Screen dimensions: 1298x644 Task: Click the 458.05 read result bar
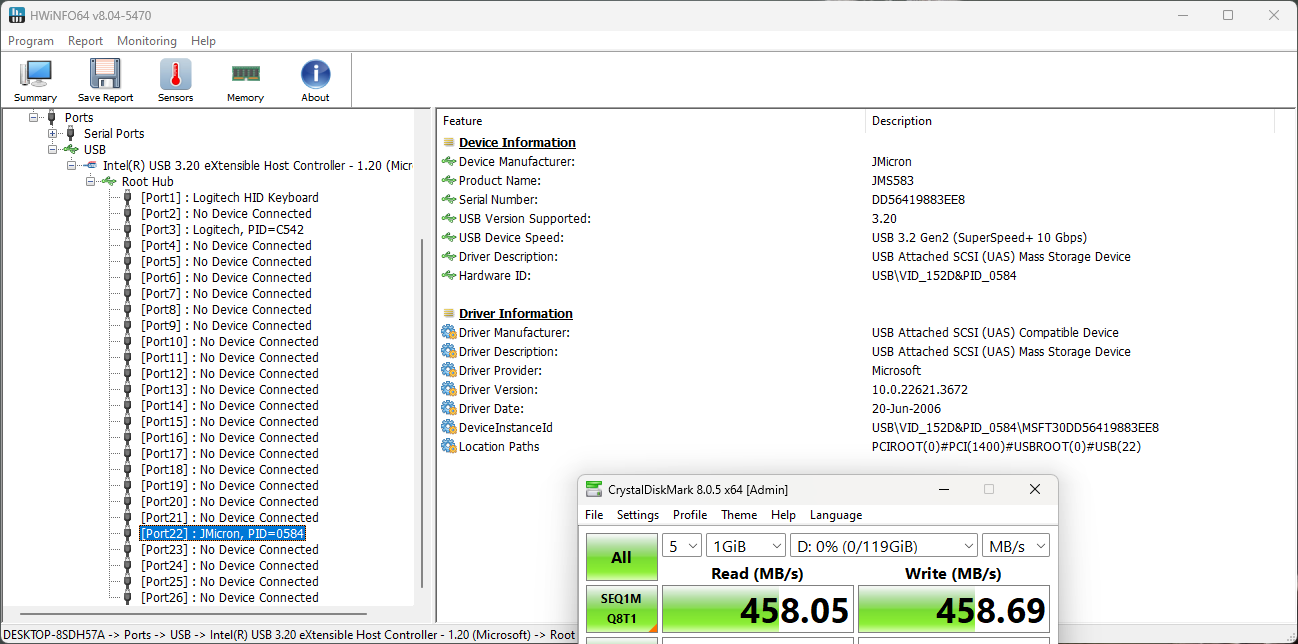point(758,609)
